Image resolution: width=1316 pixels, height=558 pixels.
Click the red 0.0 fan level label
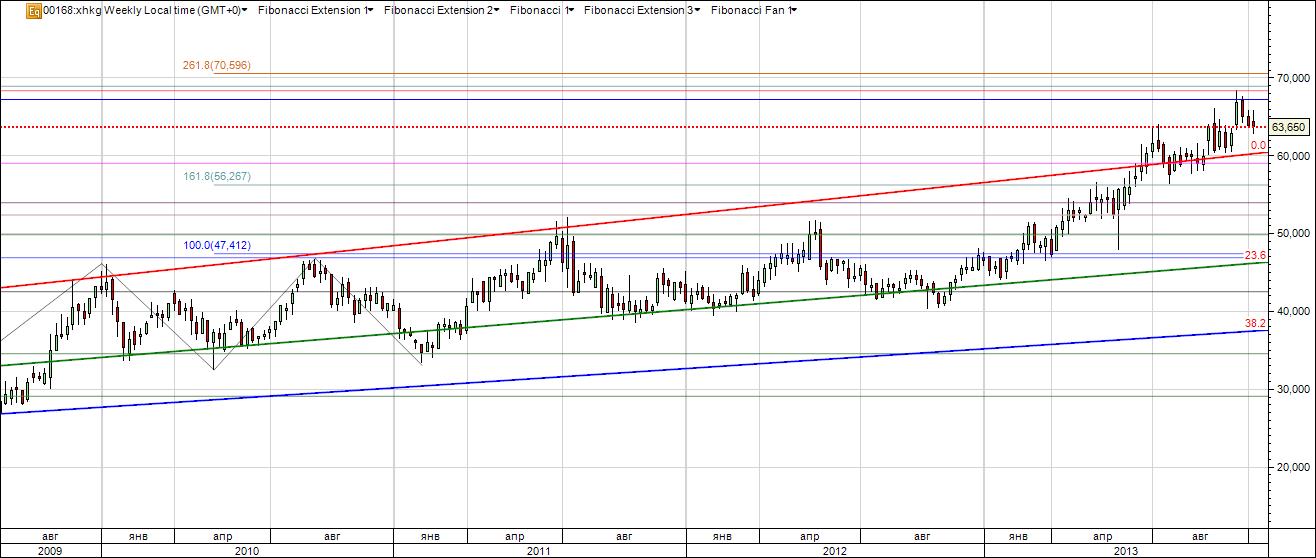tap(1258, 145)
